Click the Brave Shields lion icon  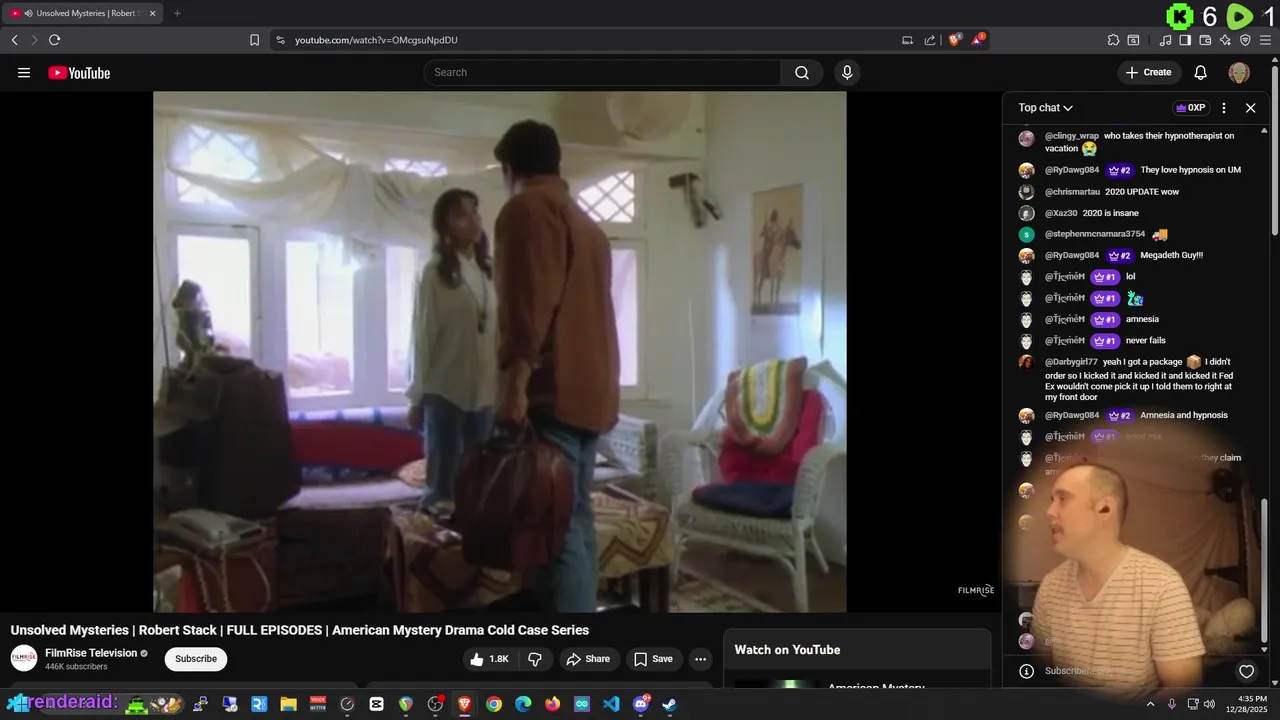tap(955, 40)
